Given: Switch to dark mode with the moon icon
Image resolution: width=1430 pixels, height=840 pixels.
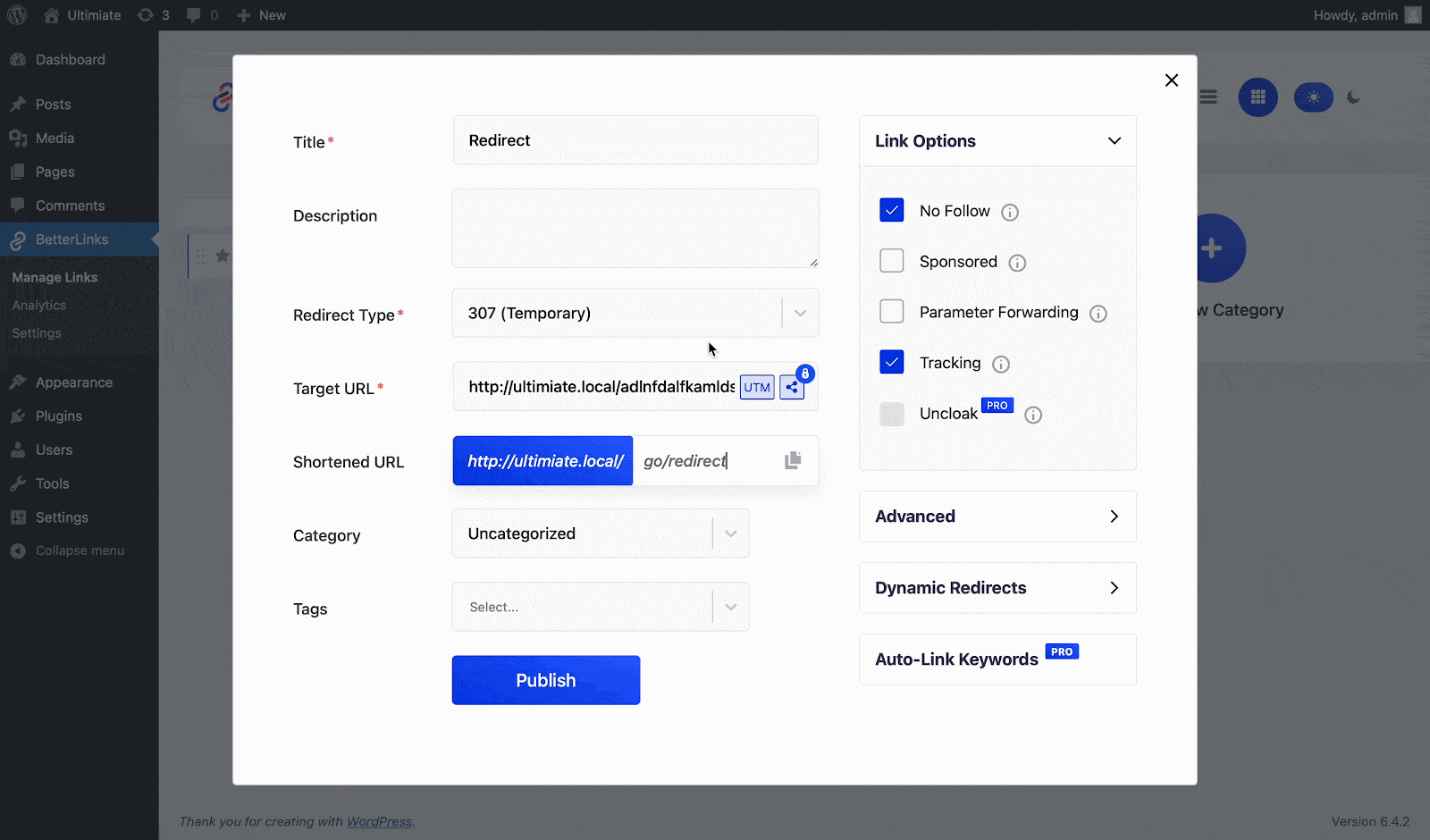Looking at the screenshot, I should click(x=1352, y=97).
